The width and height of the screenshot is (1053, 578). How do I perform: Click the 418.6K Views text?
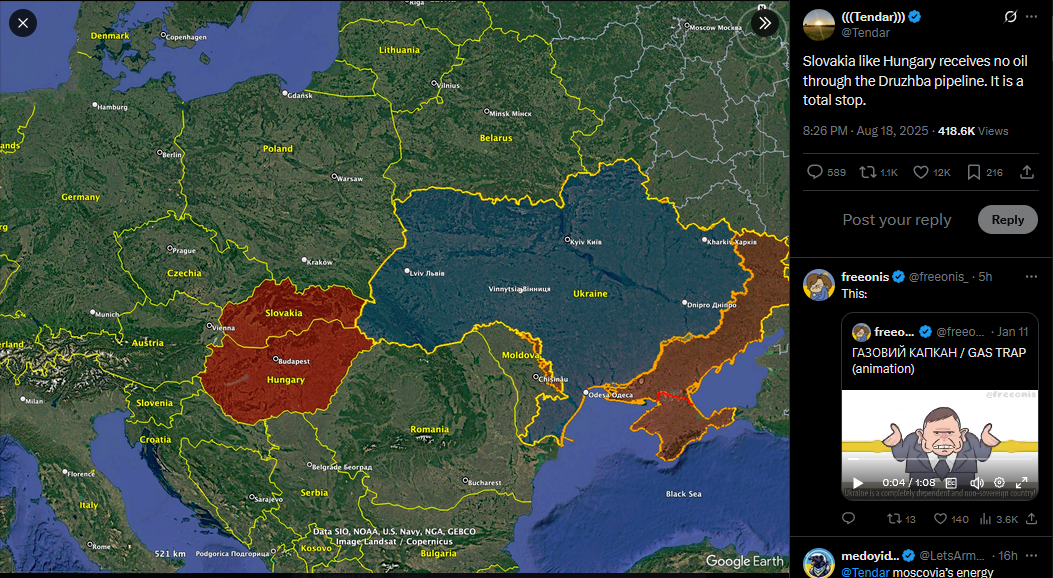click(x=973, y=131)
